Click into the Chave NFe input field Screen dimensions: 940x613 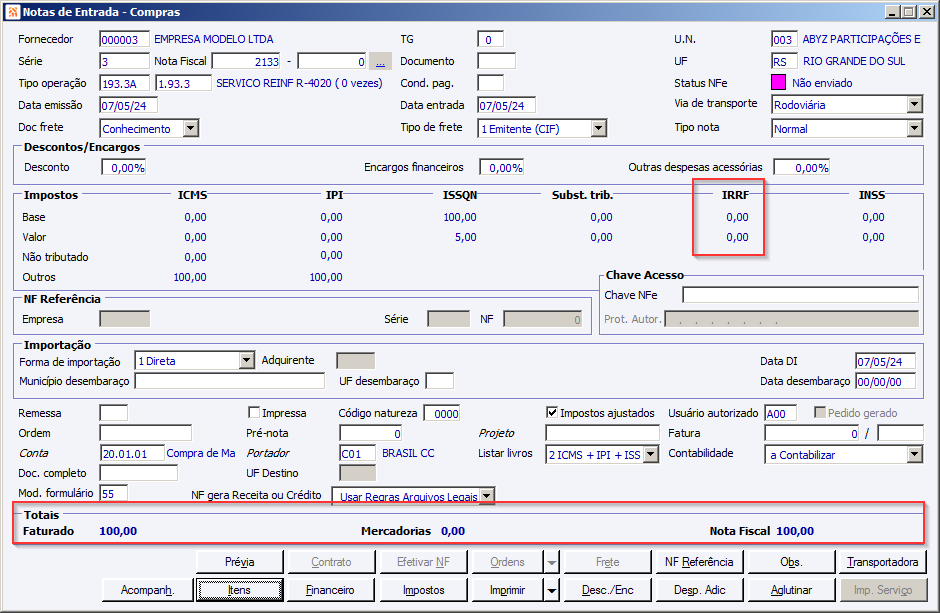pyautogui.click(x=800, y=295)
